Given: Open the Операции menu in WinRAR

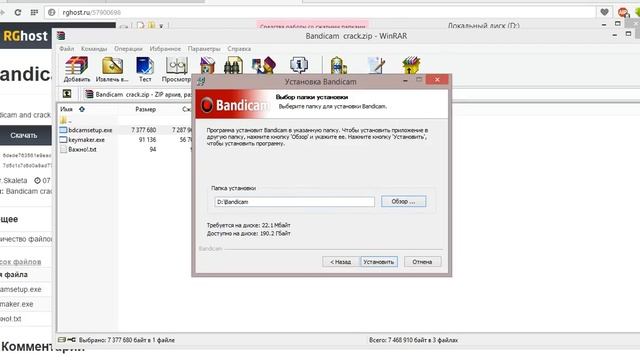Looking at the screenshot, I should (128, 49).
